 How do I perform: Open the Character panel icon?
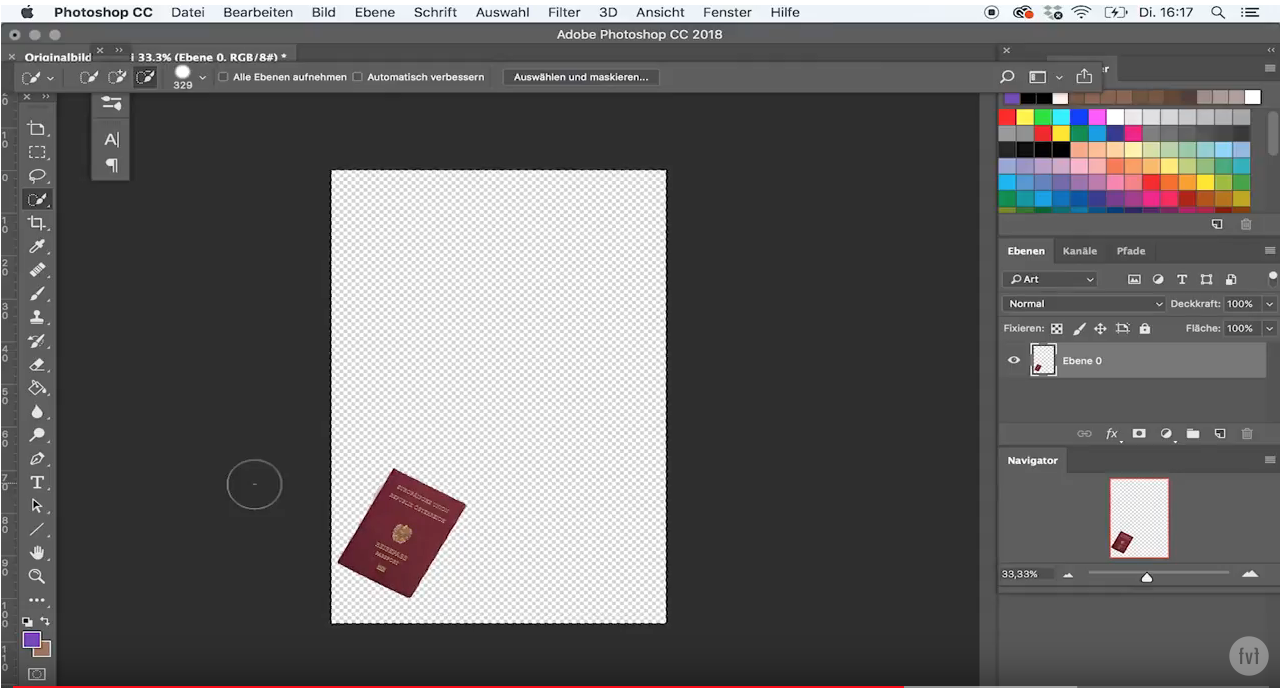(111, 140)
